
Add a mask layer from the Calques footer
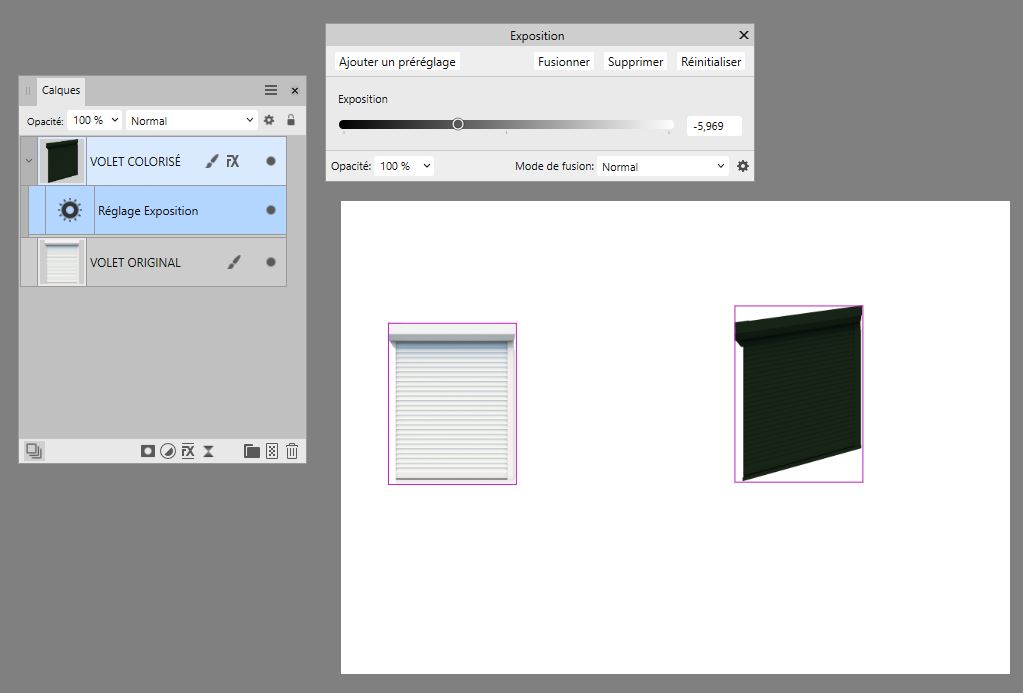coord(148,451)
